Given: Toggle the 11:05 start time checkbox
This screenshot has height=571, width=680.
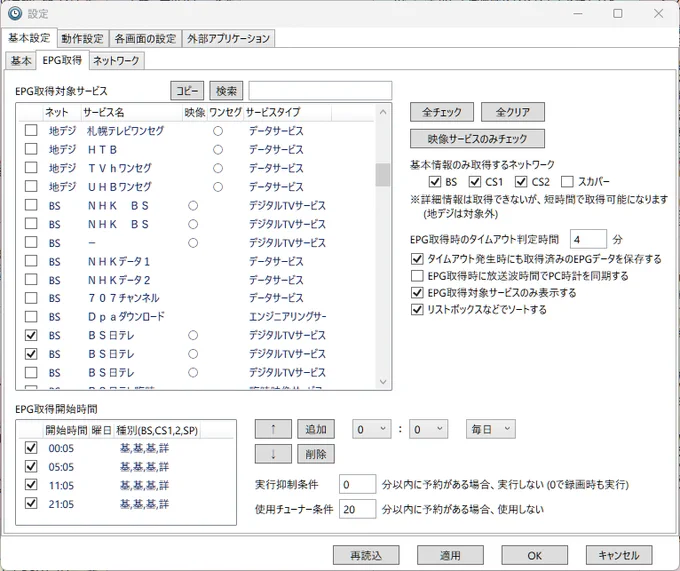Looking at the screenshot, I should pyautogui.click(x=31, y=485).
